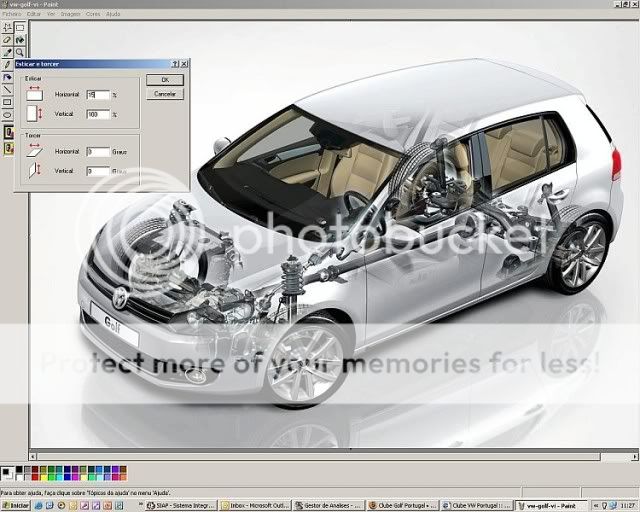Pick the Ellipse shape tool
The width and height of the screenshot is (640, 512).
[7, 115]
